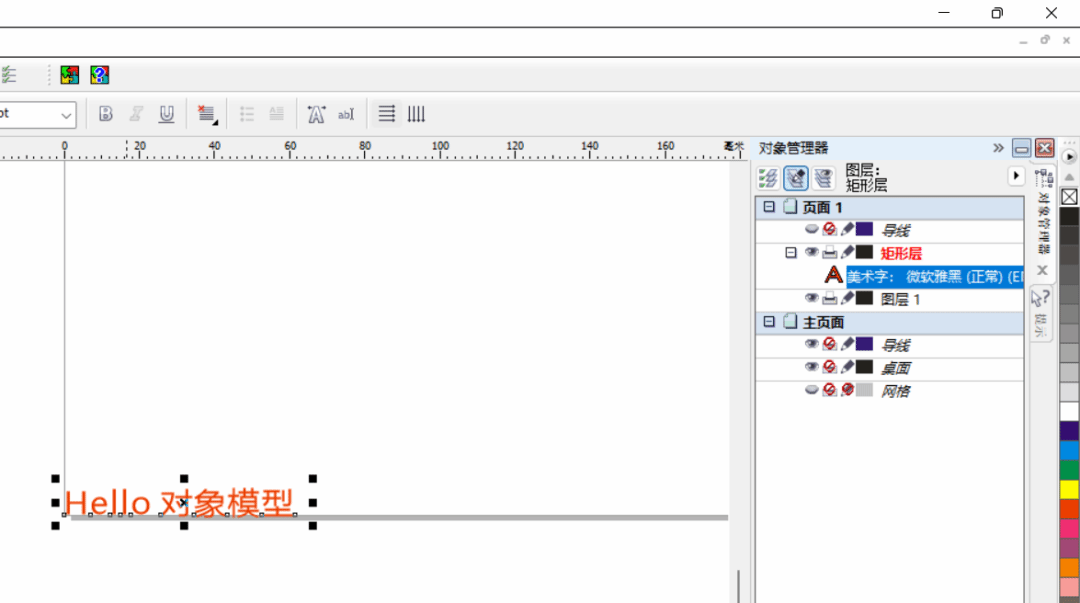Collapse the 页面 1 tree node
Screen dimensions: 1080x603
(x=769, y=207)
